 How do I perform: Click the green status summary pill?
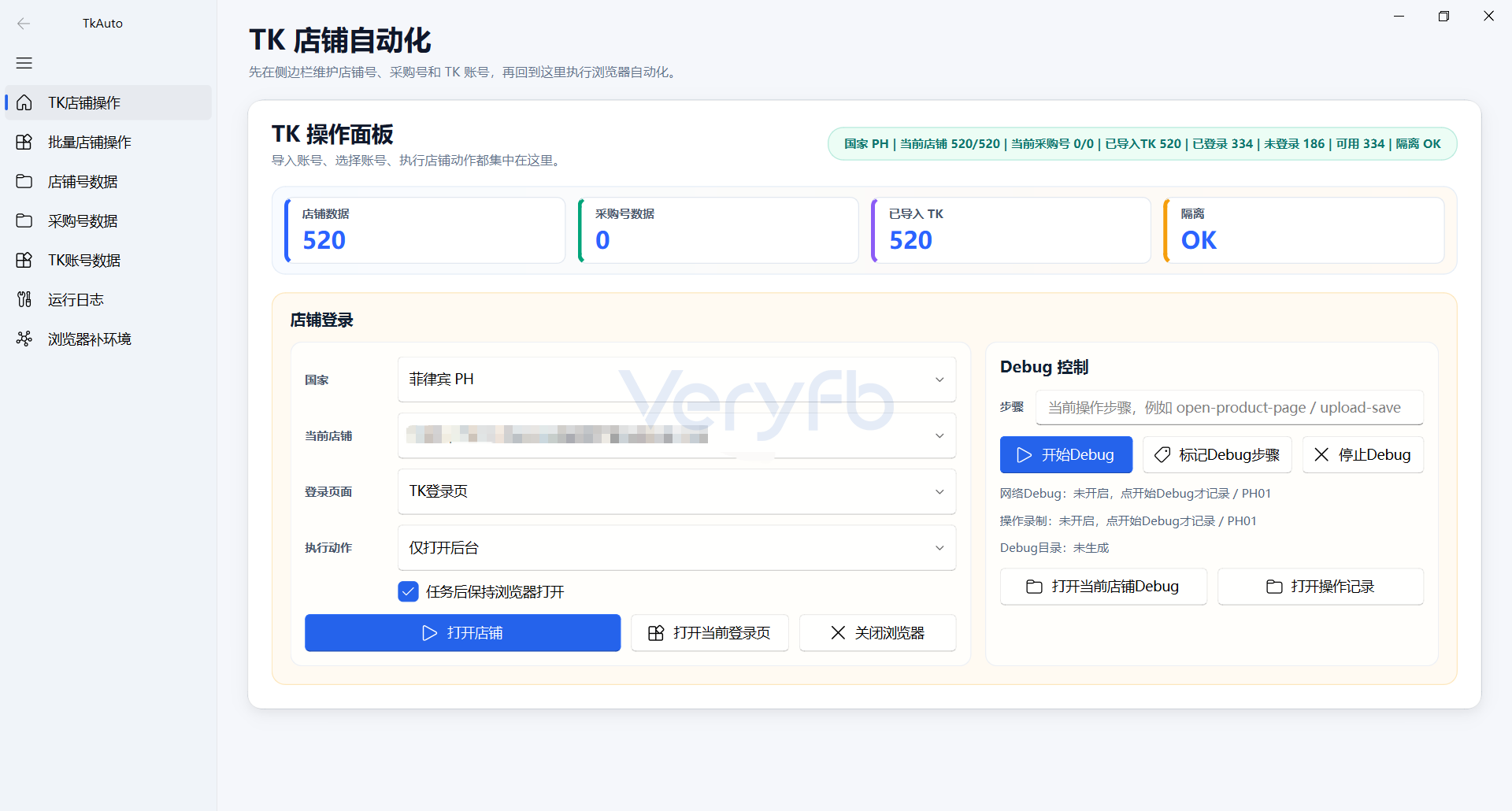click(x=1142, y=144)
